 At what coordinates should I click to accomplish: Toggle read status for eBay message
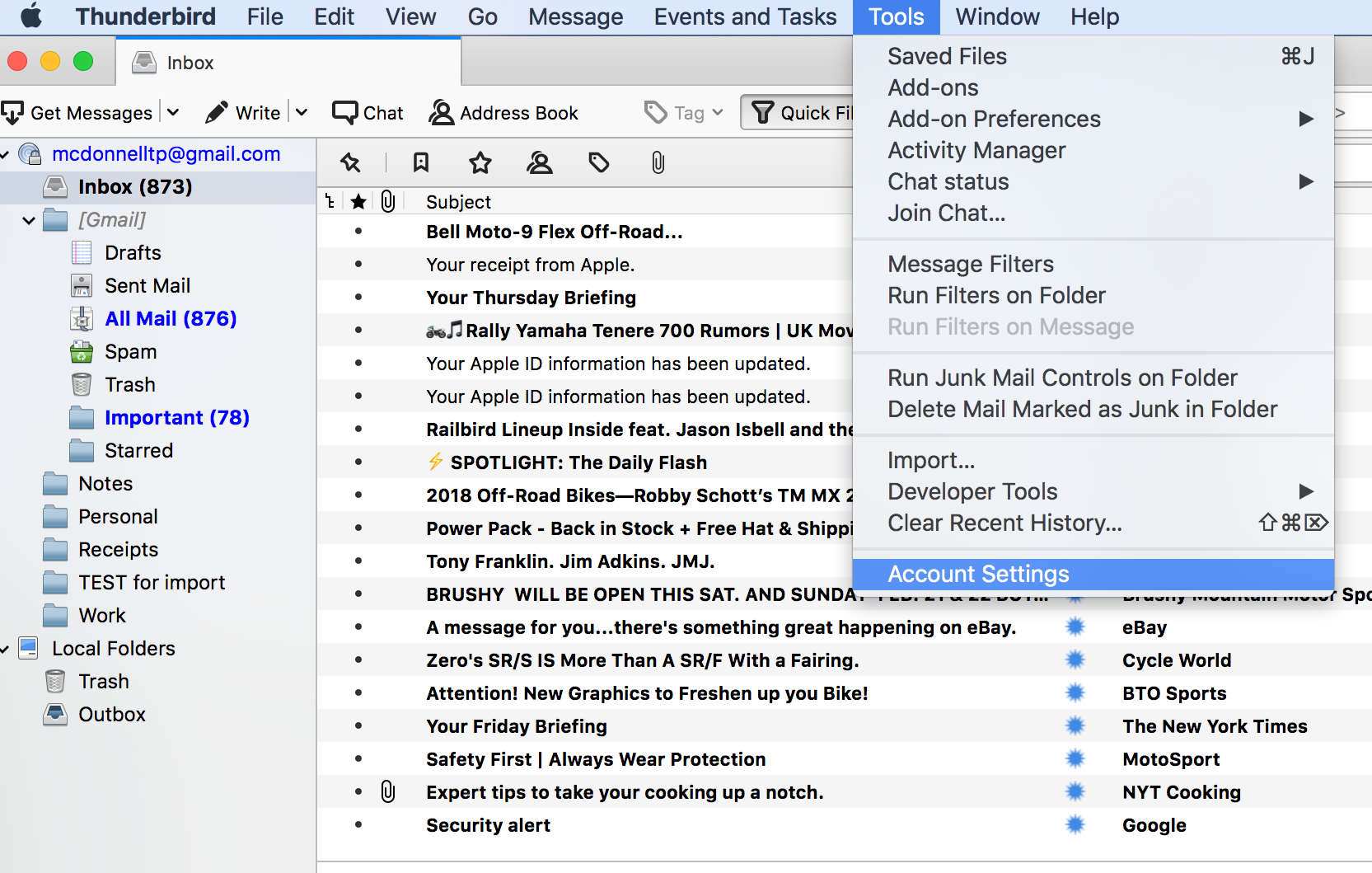pyautogui.click(x=1075, y=627)
